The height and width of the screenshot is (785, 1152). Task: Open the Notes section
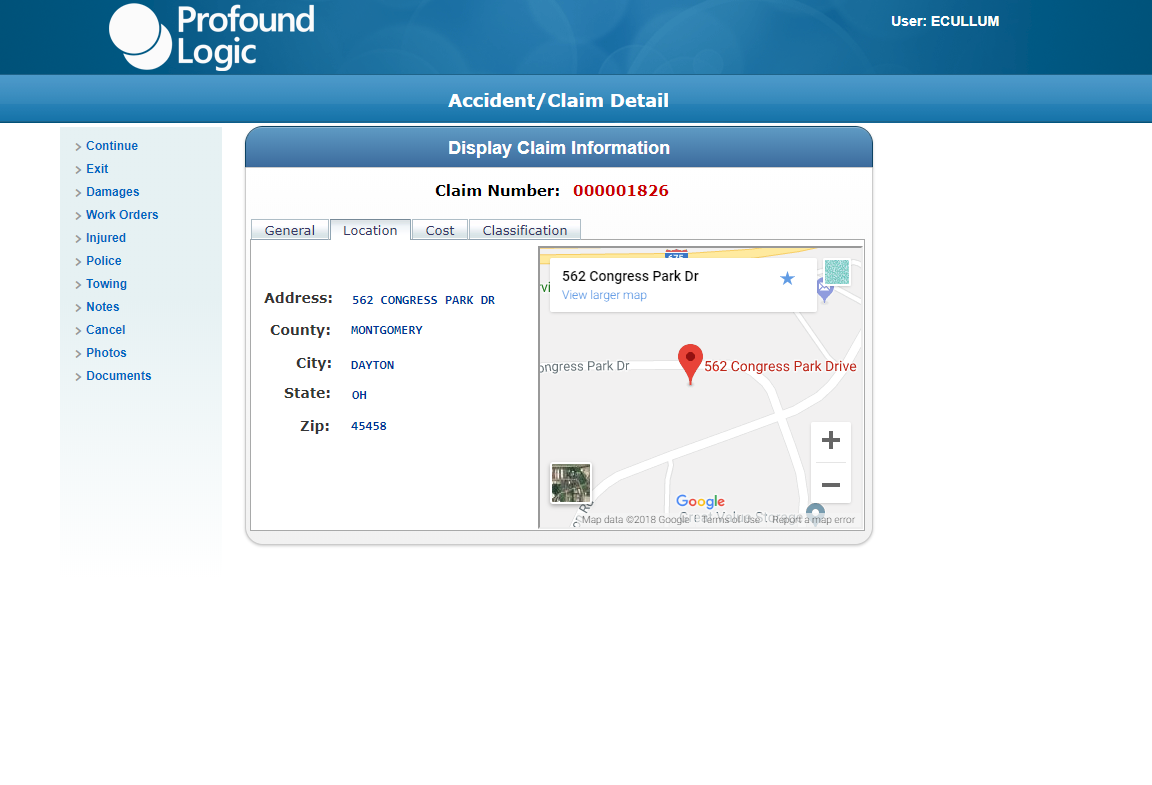click(x=103, y=307)
